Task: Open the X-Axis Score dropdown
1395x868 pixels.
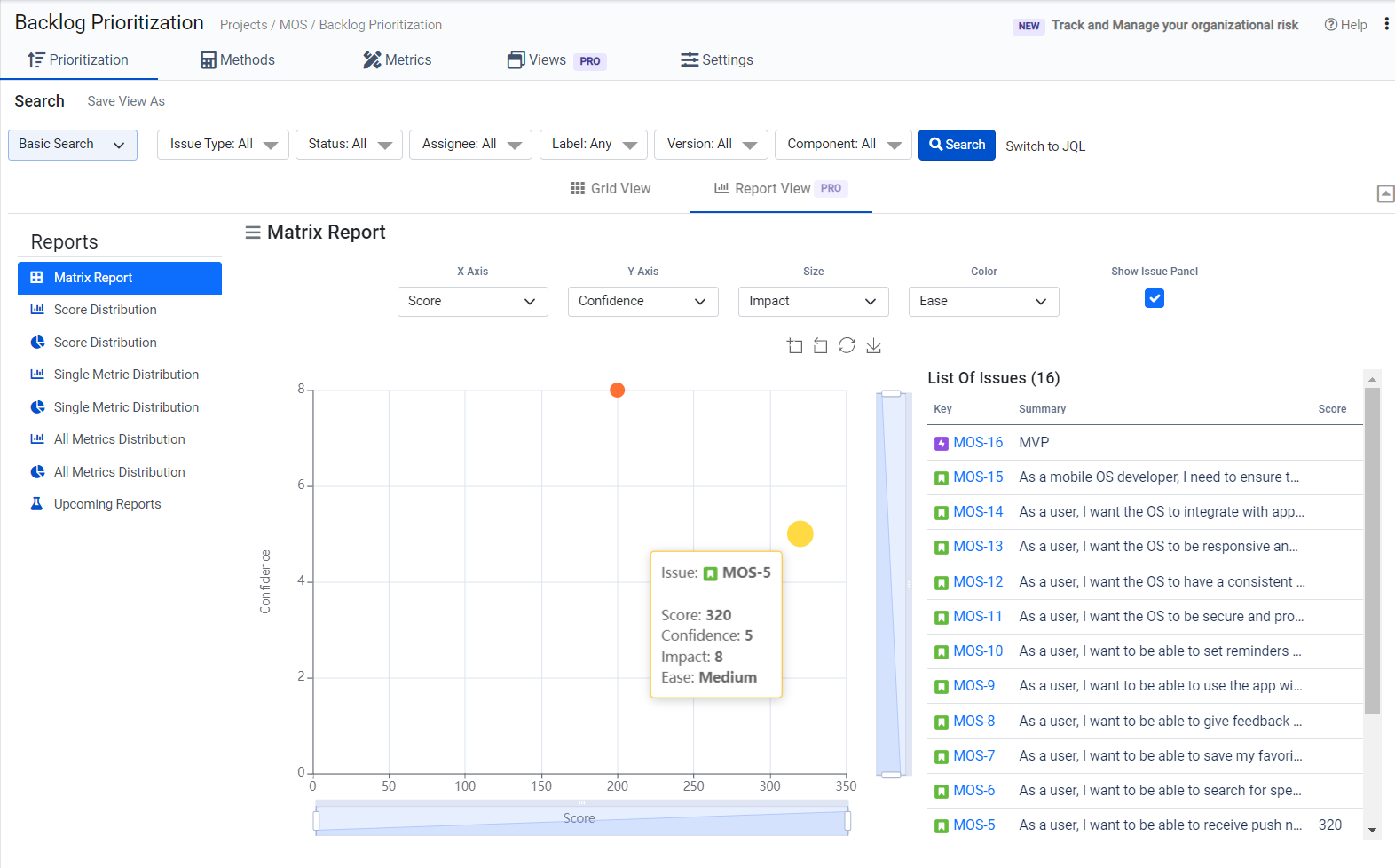Action: [472, 302]
